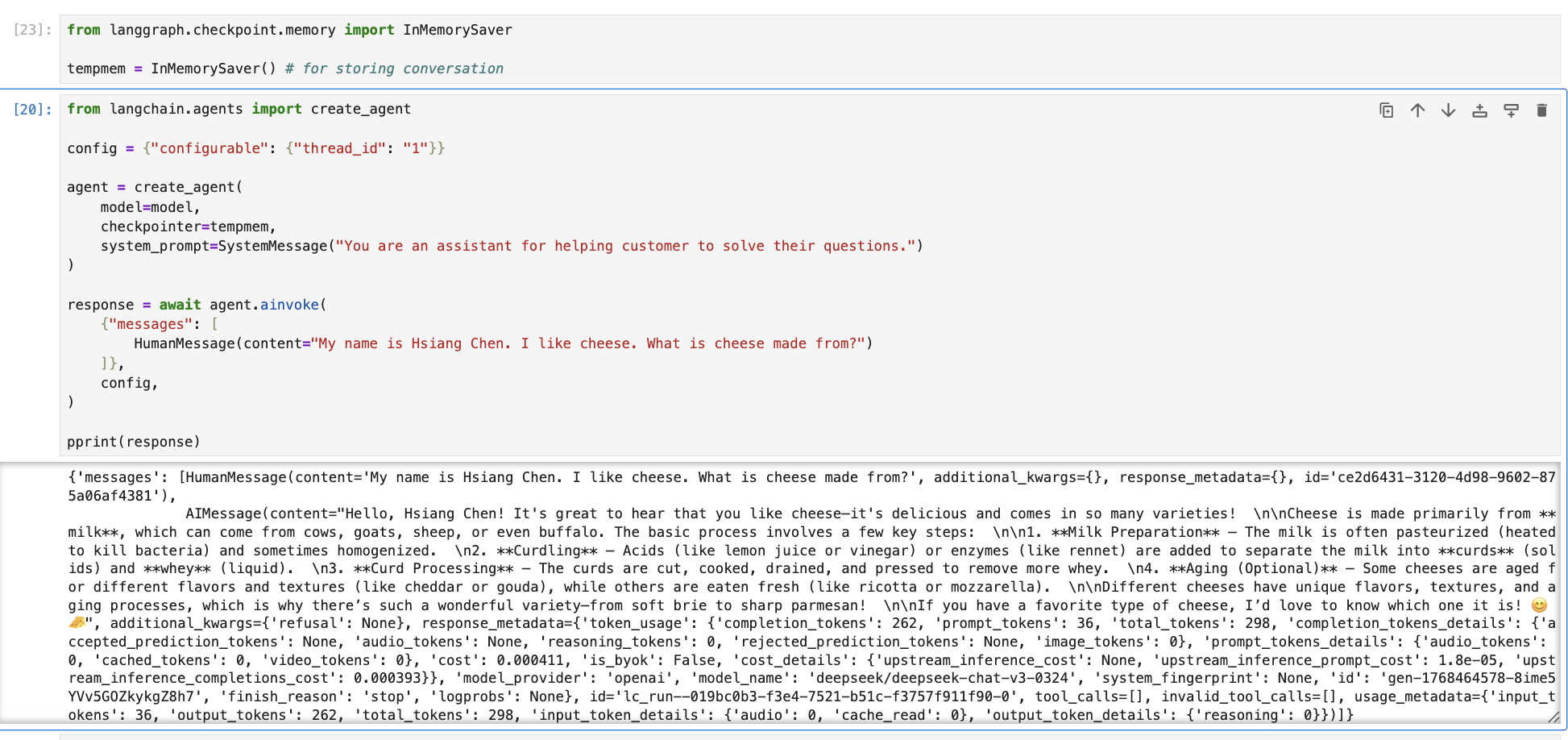Duplicate the active cell with the copy icon
Viewport: 1568px width, 740px height.
tap(1386, 110)
